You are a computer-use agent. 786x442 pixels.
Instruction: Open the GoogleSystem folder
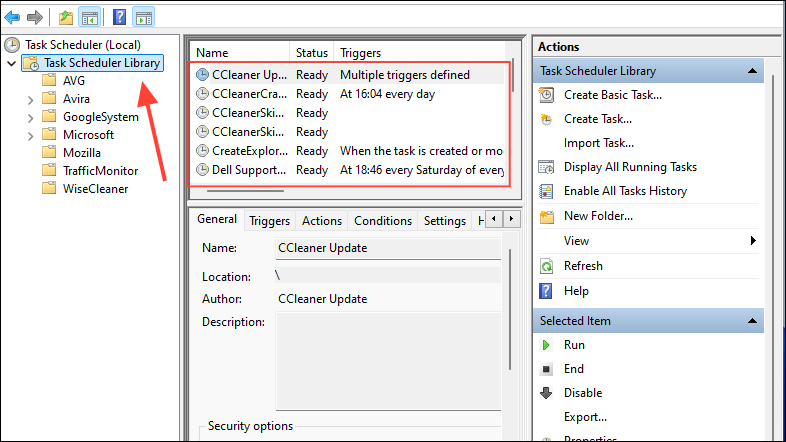[100, 117]
